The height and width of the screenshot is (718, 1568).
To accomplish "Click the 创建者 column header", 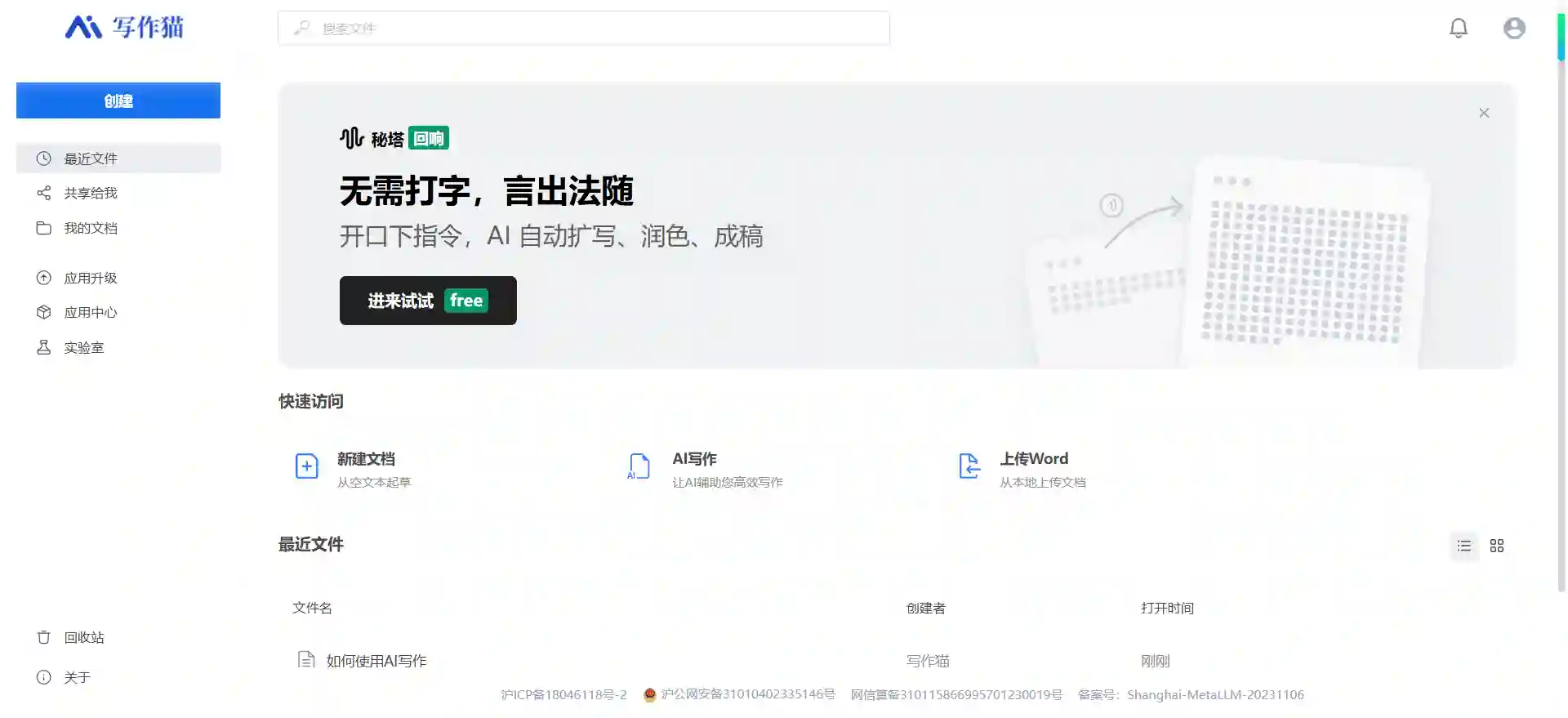I will pyautogui.click(x=925, y=608).
